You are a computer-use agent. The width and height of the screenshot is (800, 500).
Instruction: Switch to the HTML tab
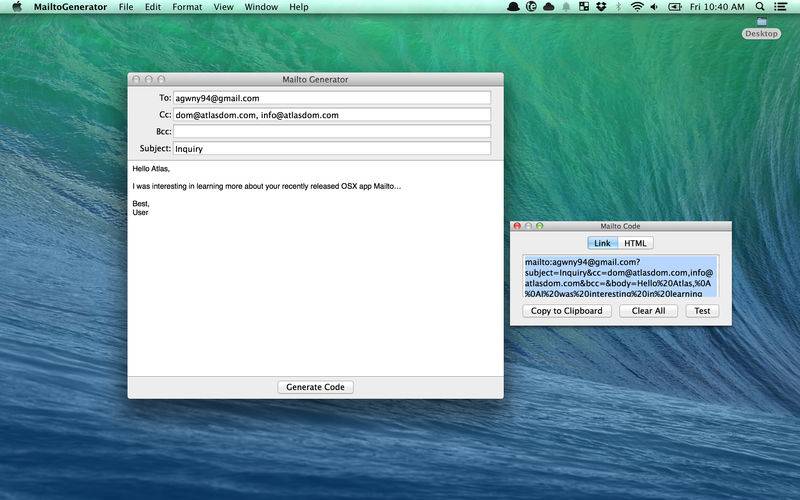635,243
